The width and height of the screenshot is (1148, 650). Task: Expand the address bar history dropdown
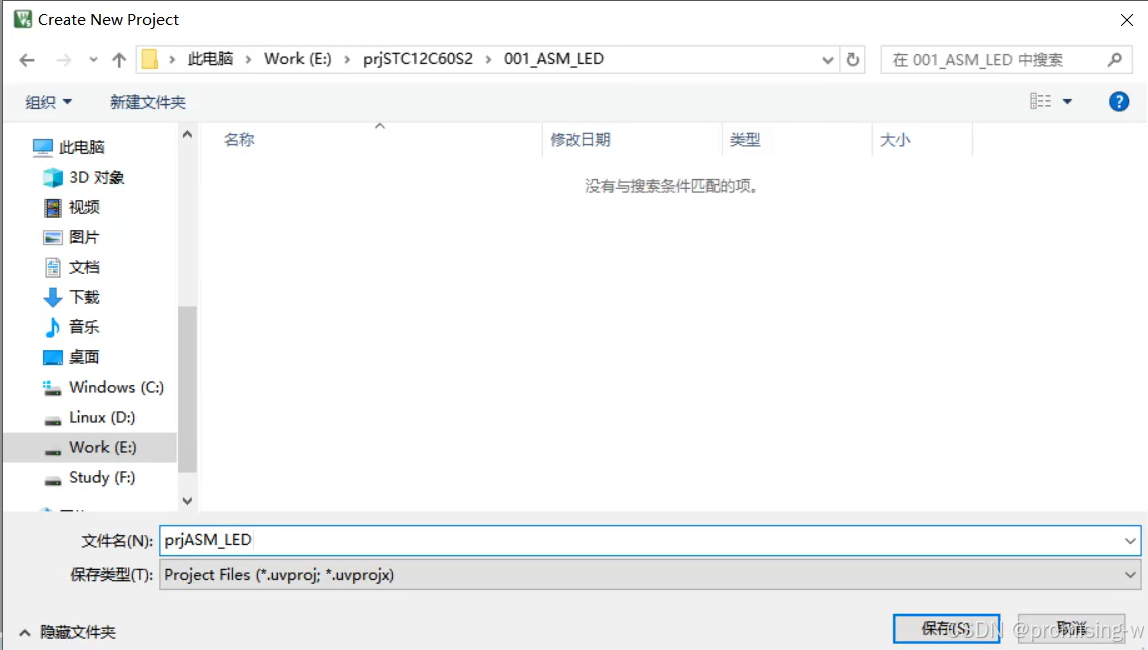pos(827,60)
